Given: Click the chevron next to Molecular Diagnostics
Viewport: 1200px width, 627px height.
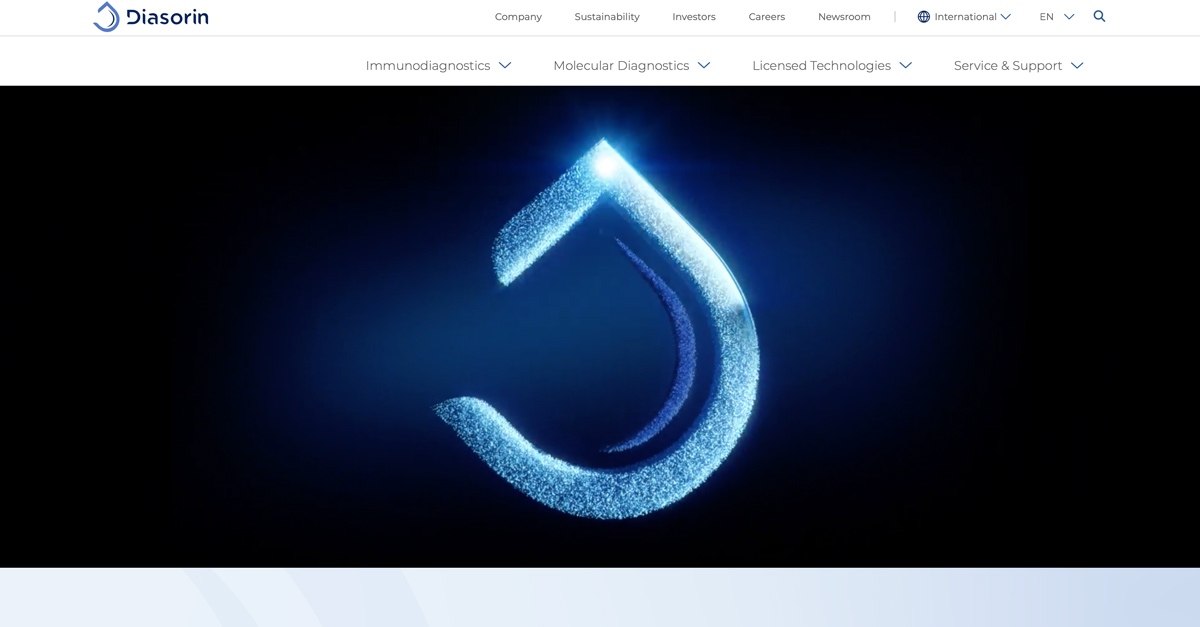Looking at the screenshot, I should (704, 66).
